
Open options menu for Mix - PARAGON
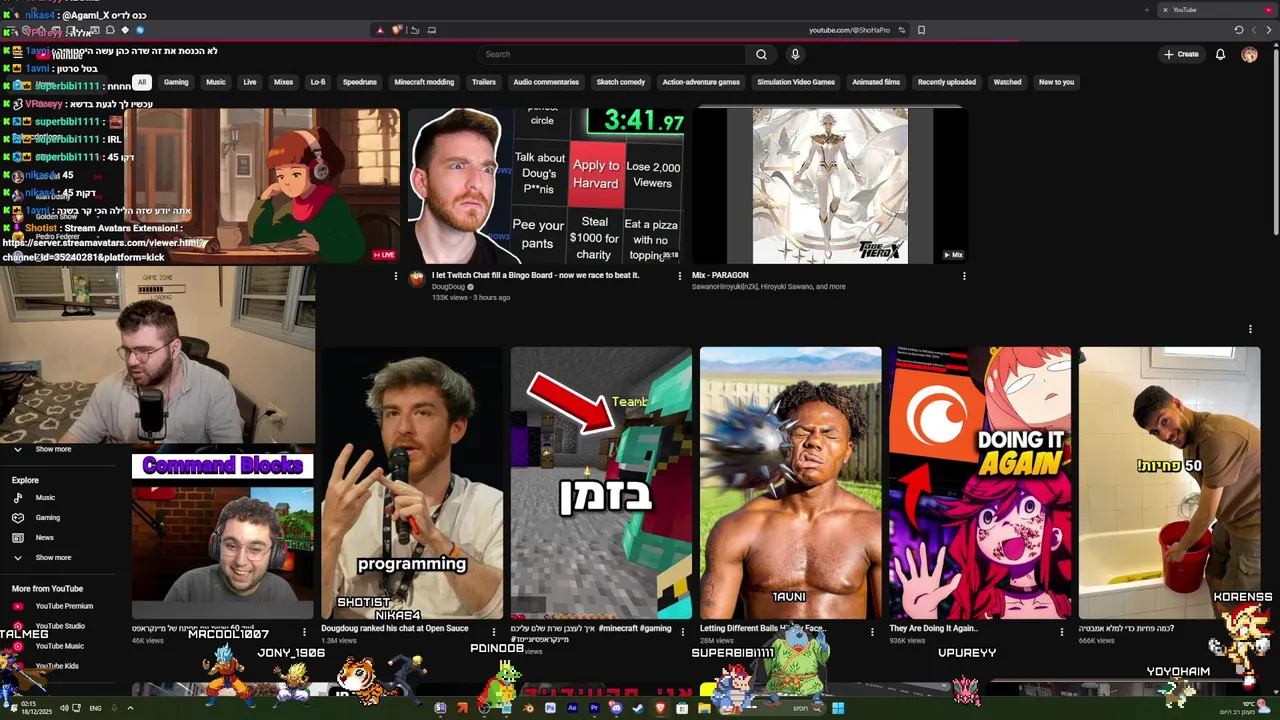[x=964, y=276]
